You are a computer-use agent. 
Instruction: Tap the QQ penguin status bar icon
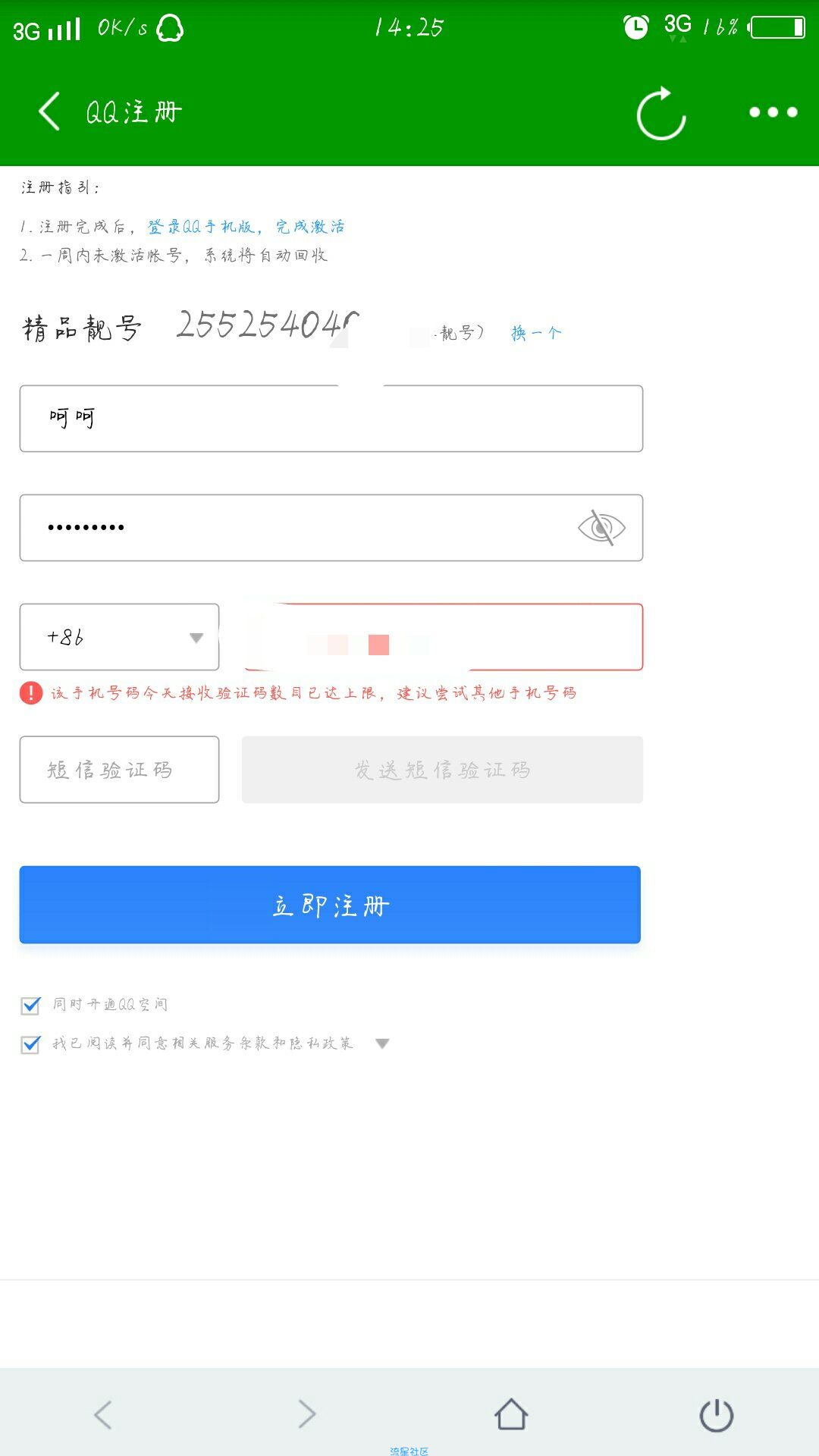pos(170,29)
